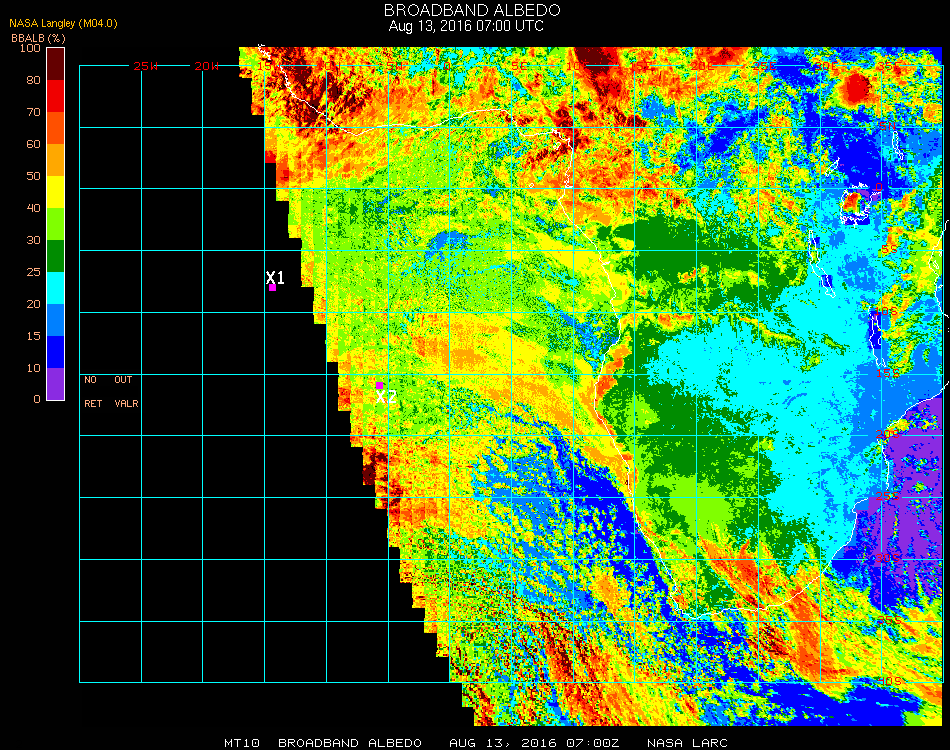Click the legend value 30
The width and height of the screenshot is (950, 750).
[x=33, y=241]
